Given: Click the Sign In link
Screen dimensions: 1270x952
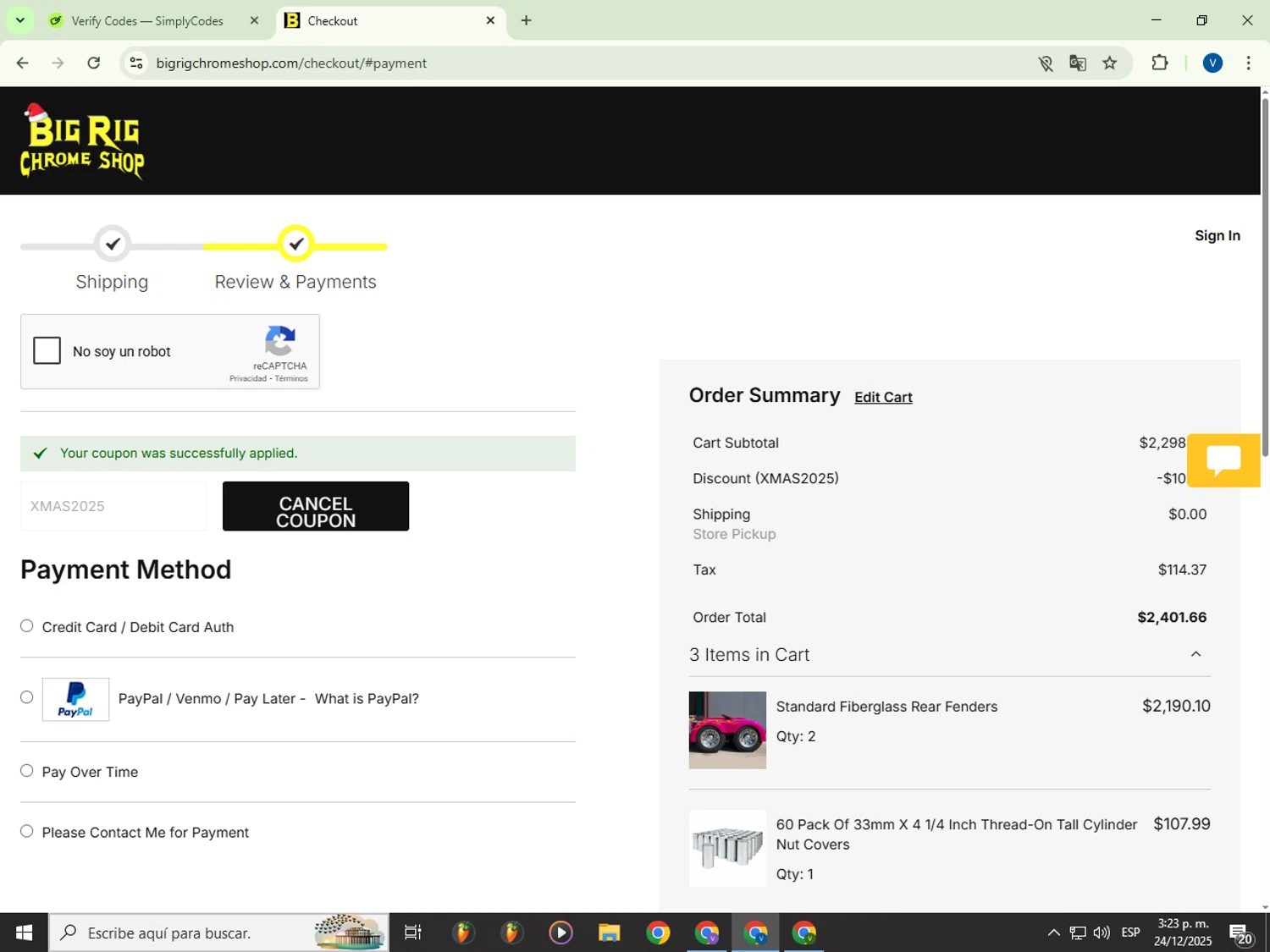Looking at the screenshot, I should coord(1217,235).
